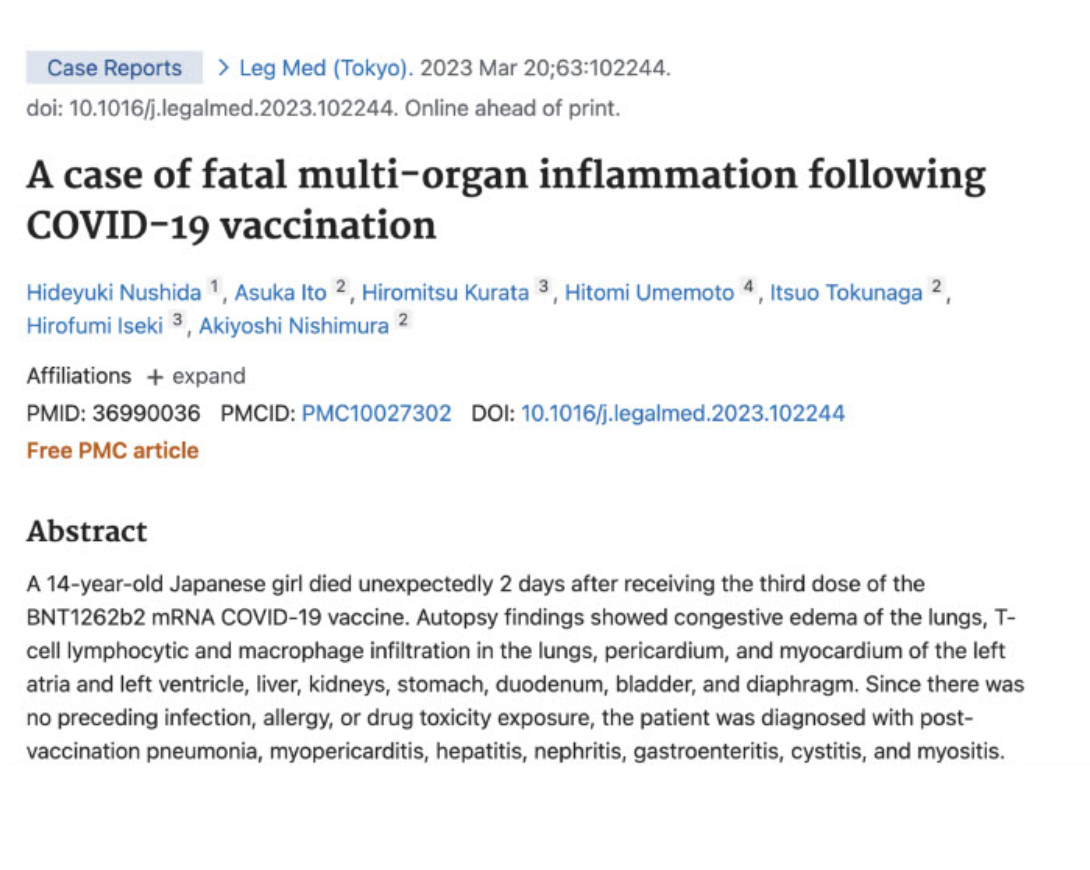This screenshot has width=1090, height=870.
Task: Click affiliation superscript 1 after Nushida
Action: click(x=215, y=286)
